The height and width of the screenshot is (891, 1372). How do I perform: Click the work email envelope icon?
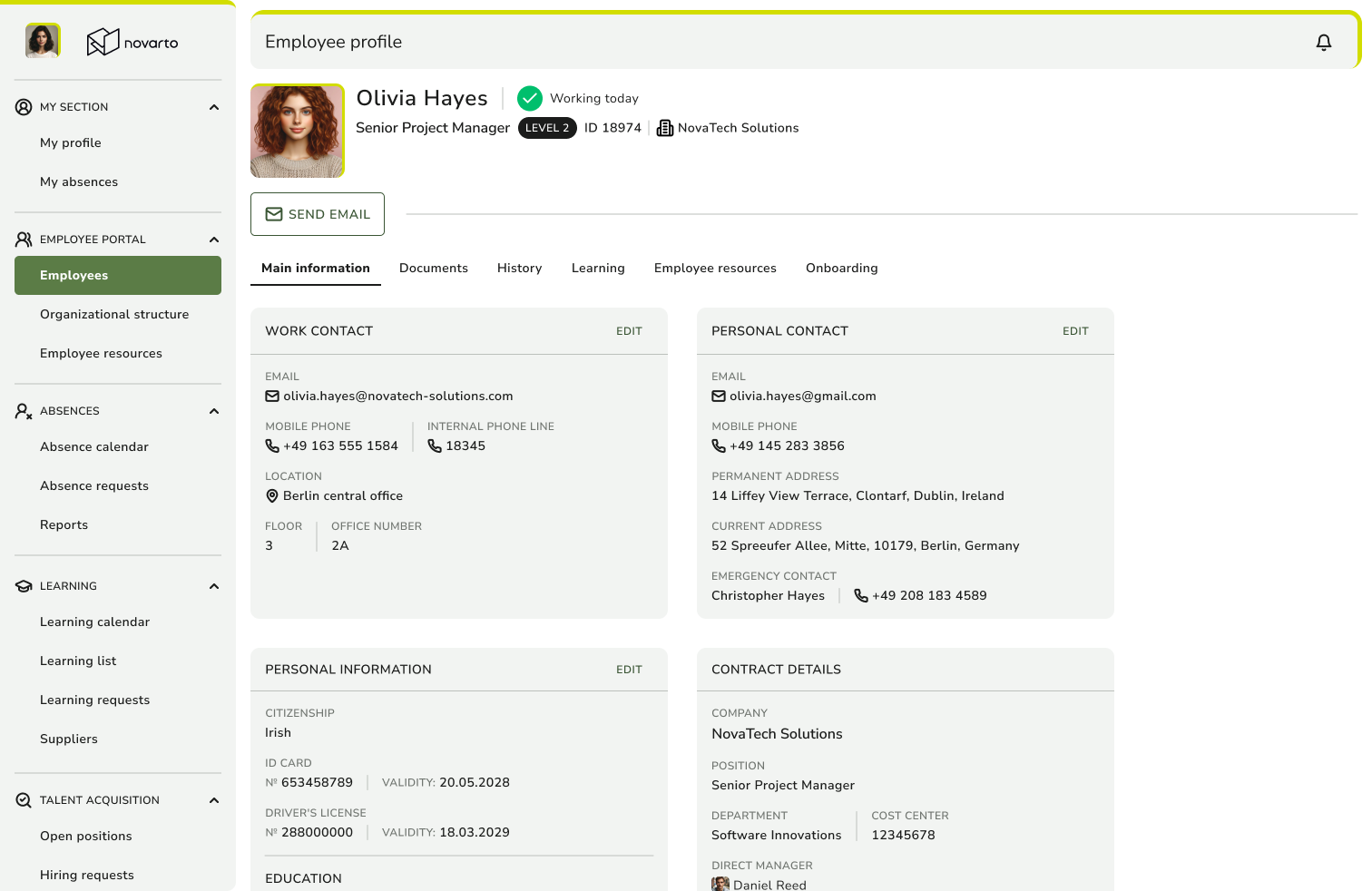pyautogui.click(x=272, y=397)
